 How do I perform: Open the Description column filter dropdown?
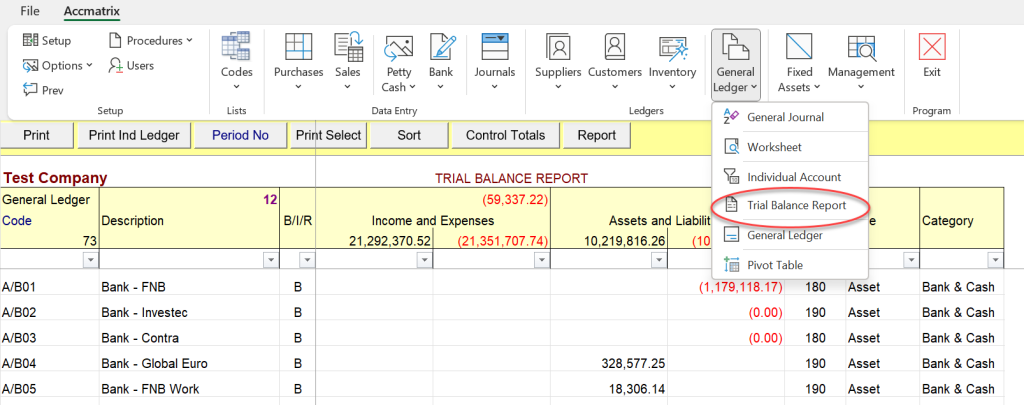[x=270, y=260]
